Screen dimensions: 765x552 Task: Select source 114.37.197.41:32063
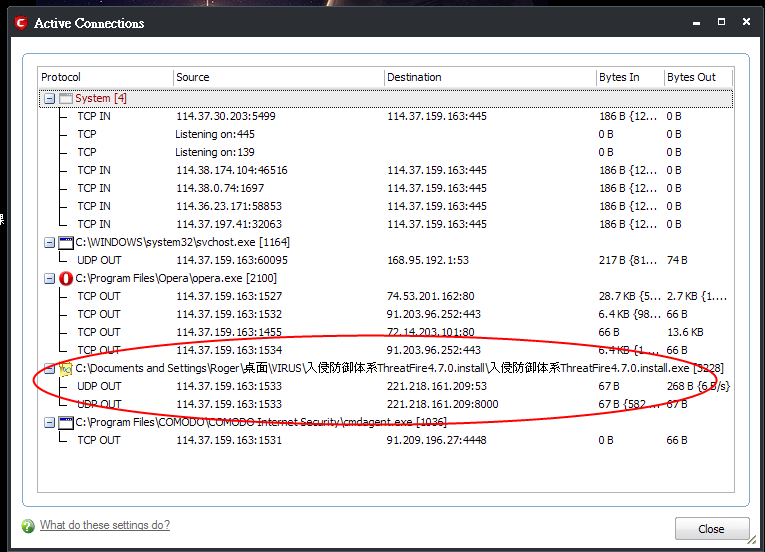pyautogui.click(x=229, y=225)
